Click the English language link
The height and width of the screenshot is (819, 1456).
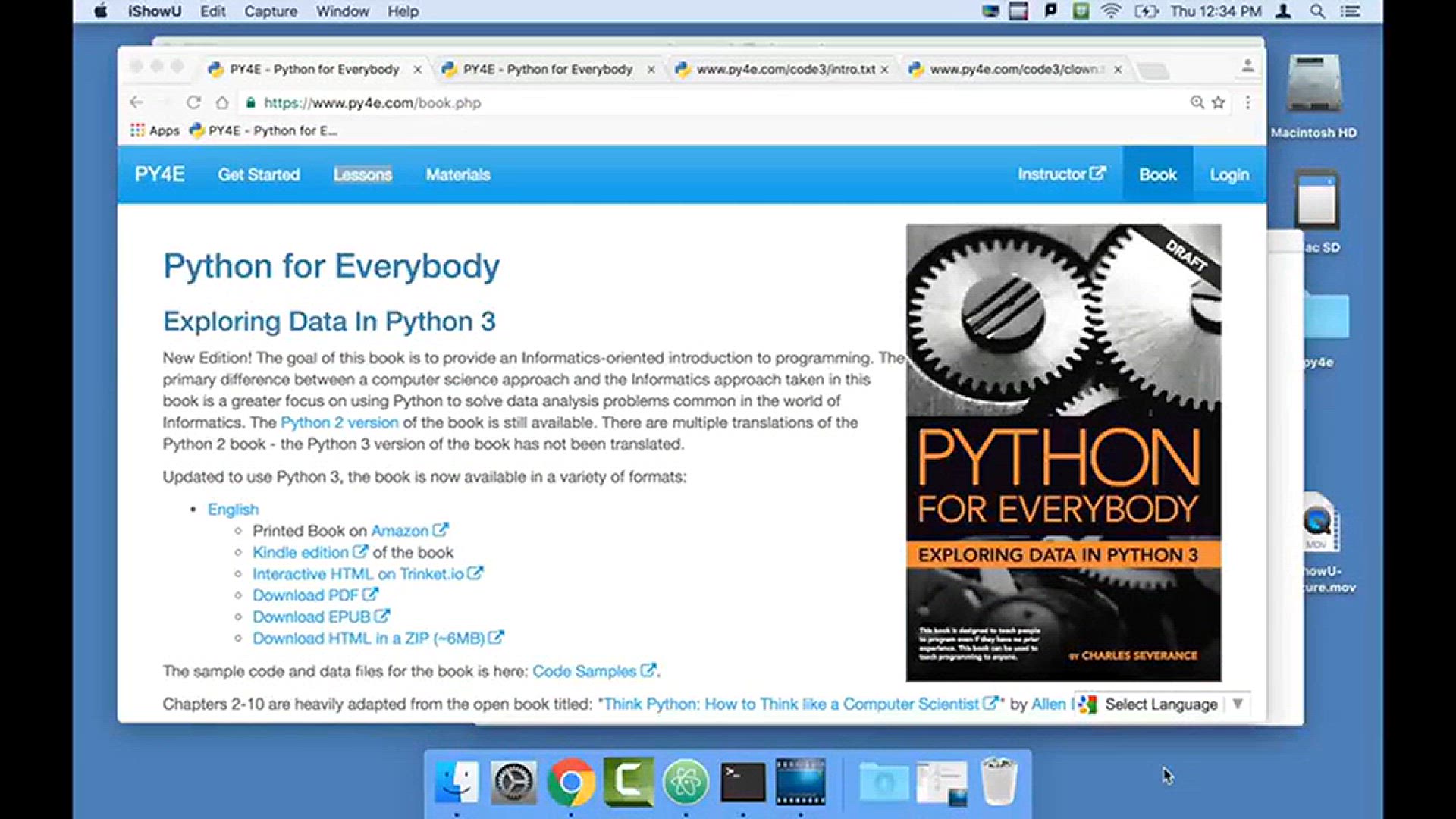click(x=233, y=510)
